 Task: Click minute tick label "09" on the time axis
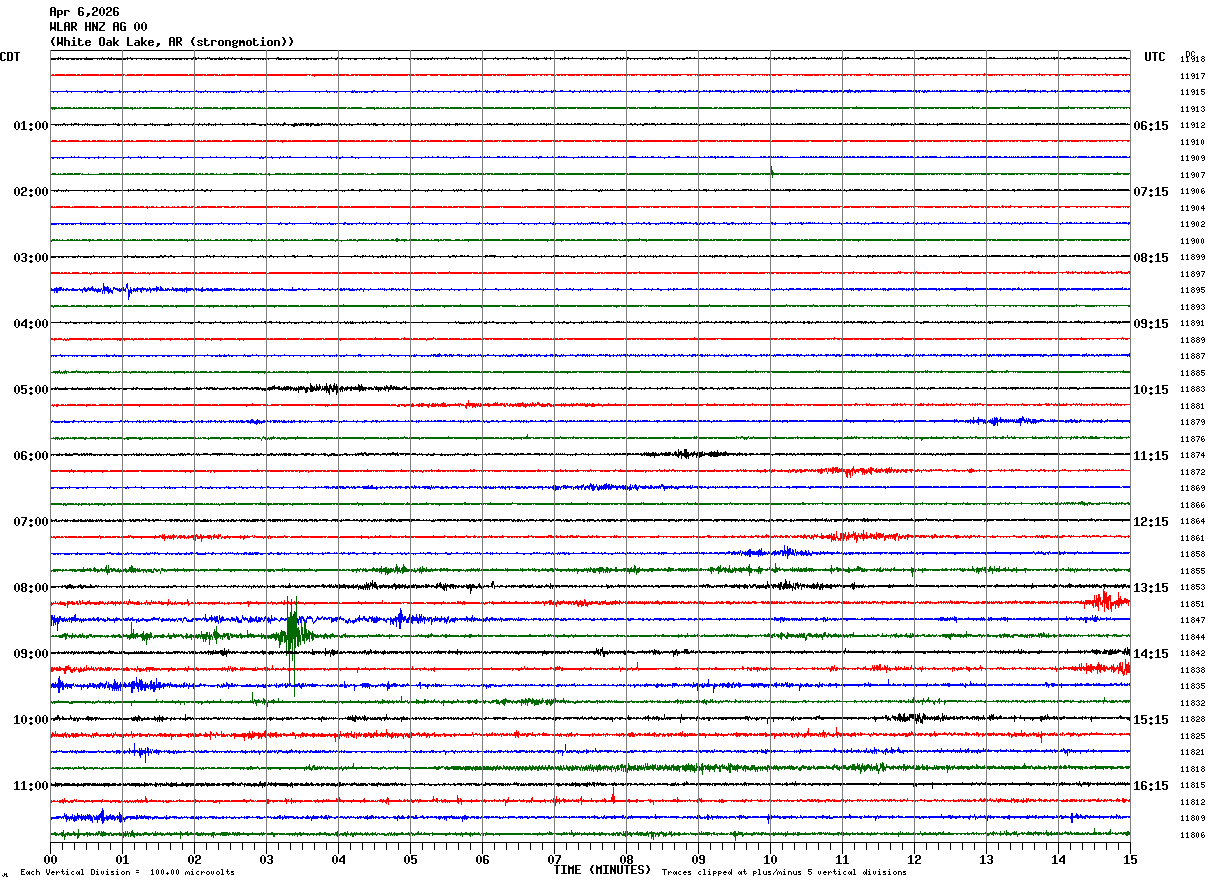pyautogui.click(x=698, y=860)
